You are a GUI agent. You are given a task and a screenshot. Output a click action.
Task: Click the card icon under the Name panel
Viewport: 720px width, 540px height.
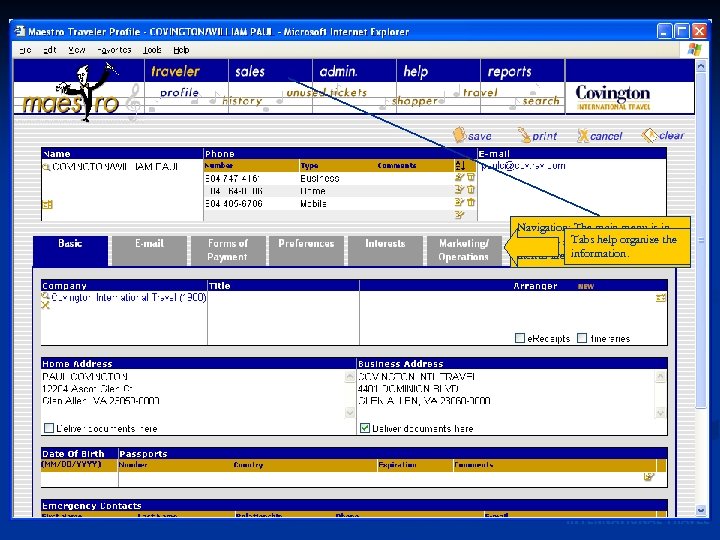point(47,205)
